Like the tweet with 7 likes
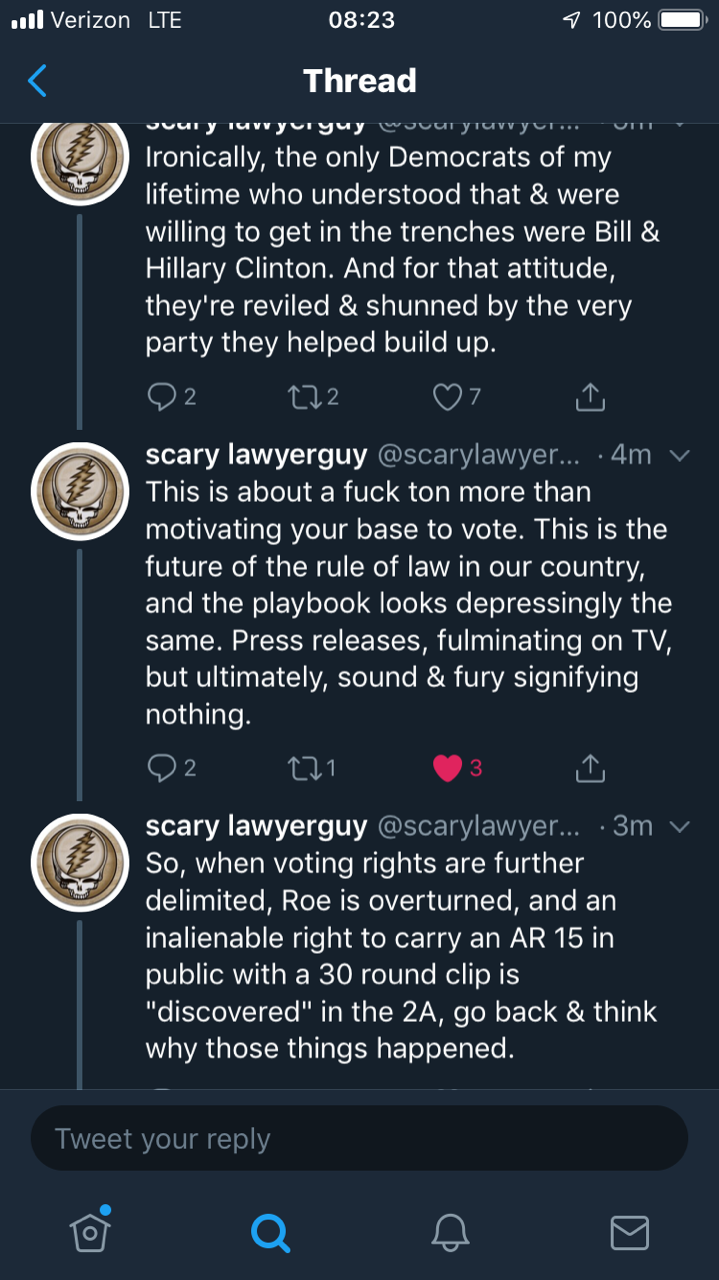This screenshot has height=1280, width=719. 446,397
